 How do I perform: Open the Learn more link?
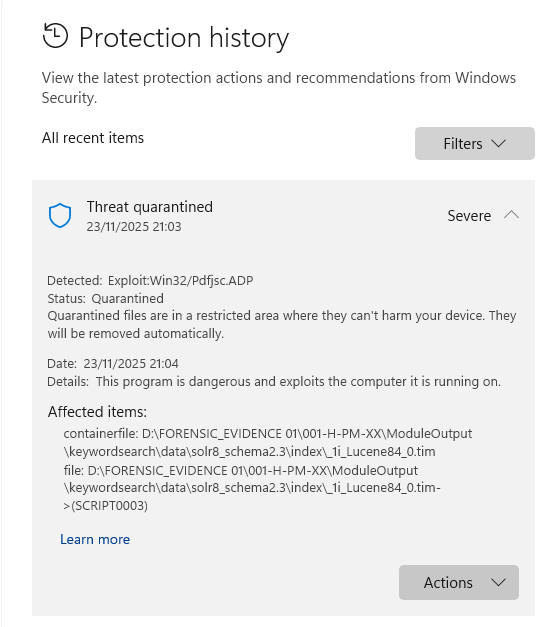click(95, 539)
